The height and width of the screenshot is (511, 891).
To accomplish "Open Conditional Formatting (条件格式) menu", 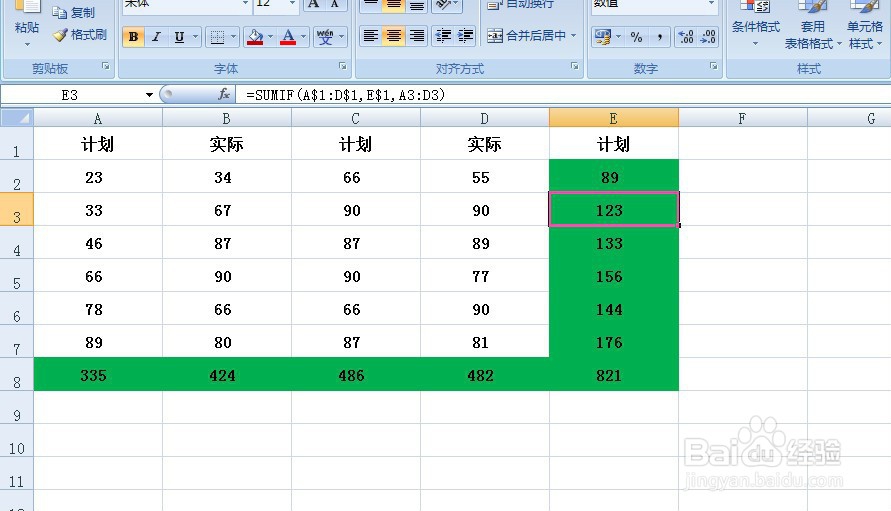I will tap(755, 24).
